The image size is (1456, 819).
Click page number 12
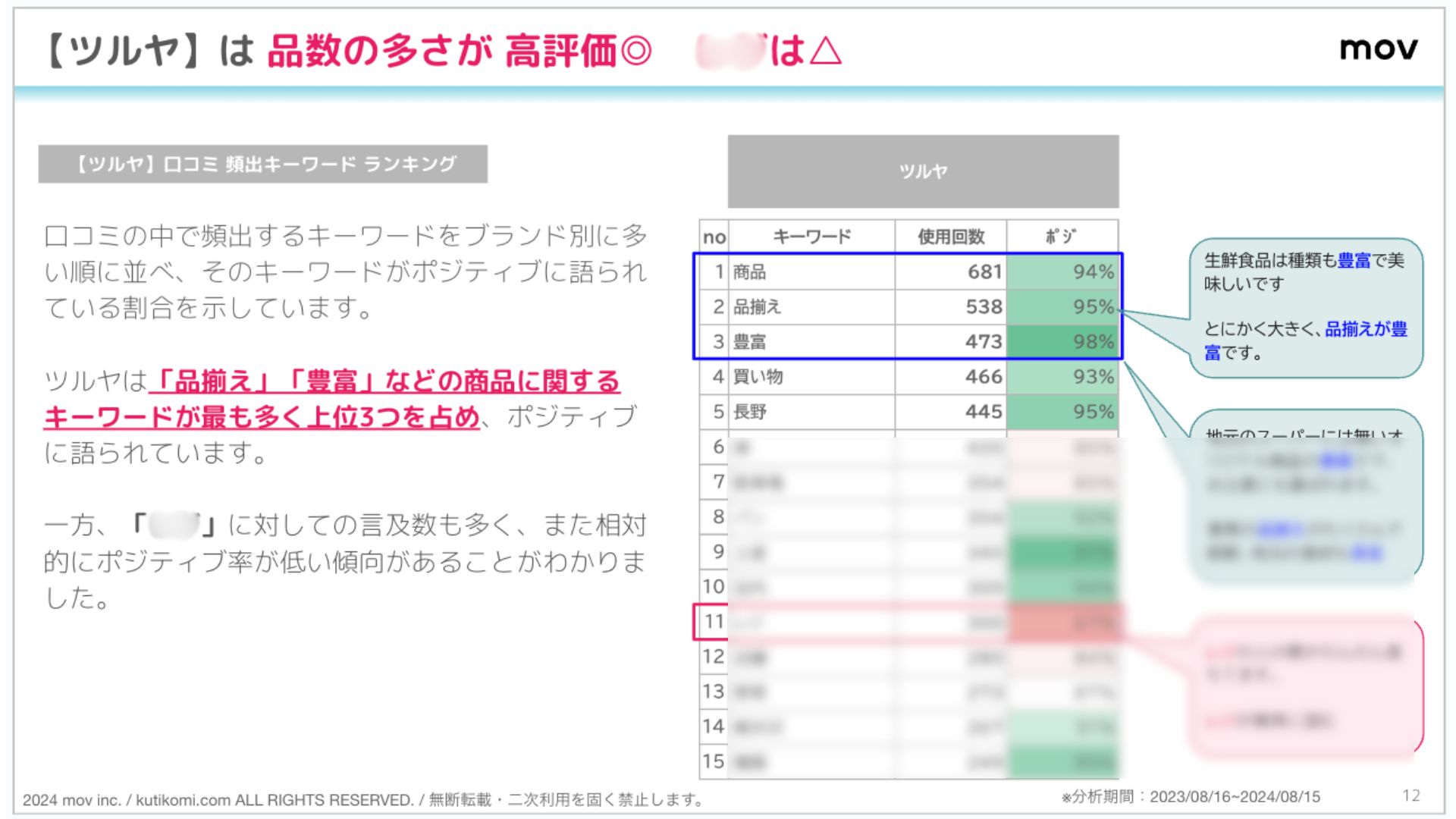click(1410, 795)
